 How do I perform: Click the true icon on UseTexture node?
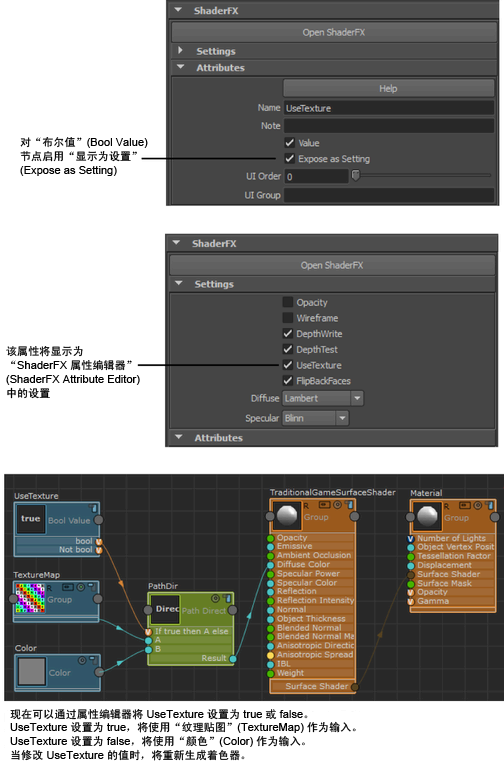tap(31, 519)
